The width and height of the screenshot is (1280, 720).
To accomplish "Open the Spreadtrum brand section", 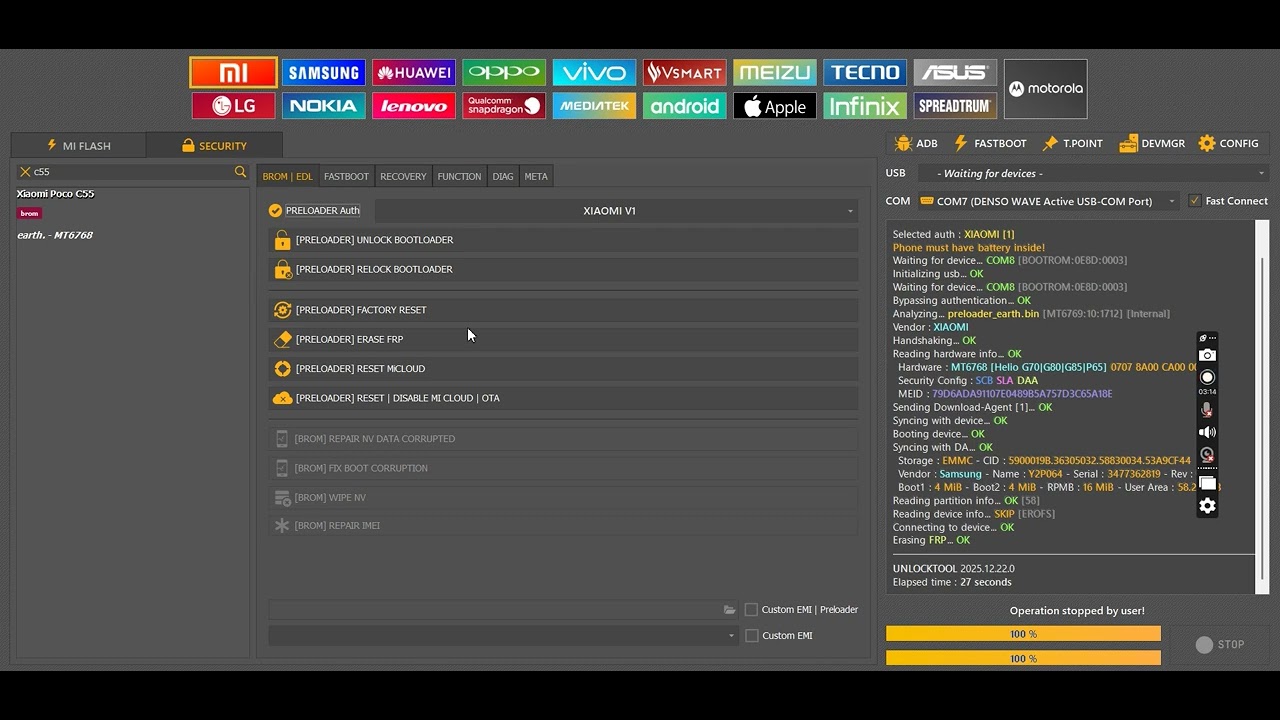I will [x=955, y=106].
